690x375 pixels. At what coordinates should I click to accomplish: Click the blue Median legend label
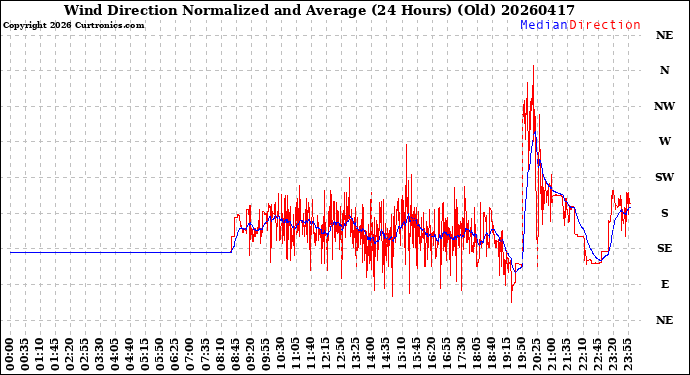(x=544, y=25)
